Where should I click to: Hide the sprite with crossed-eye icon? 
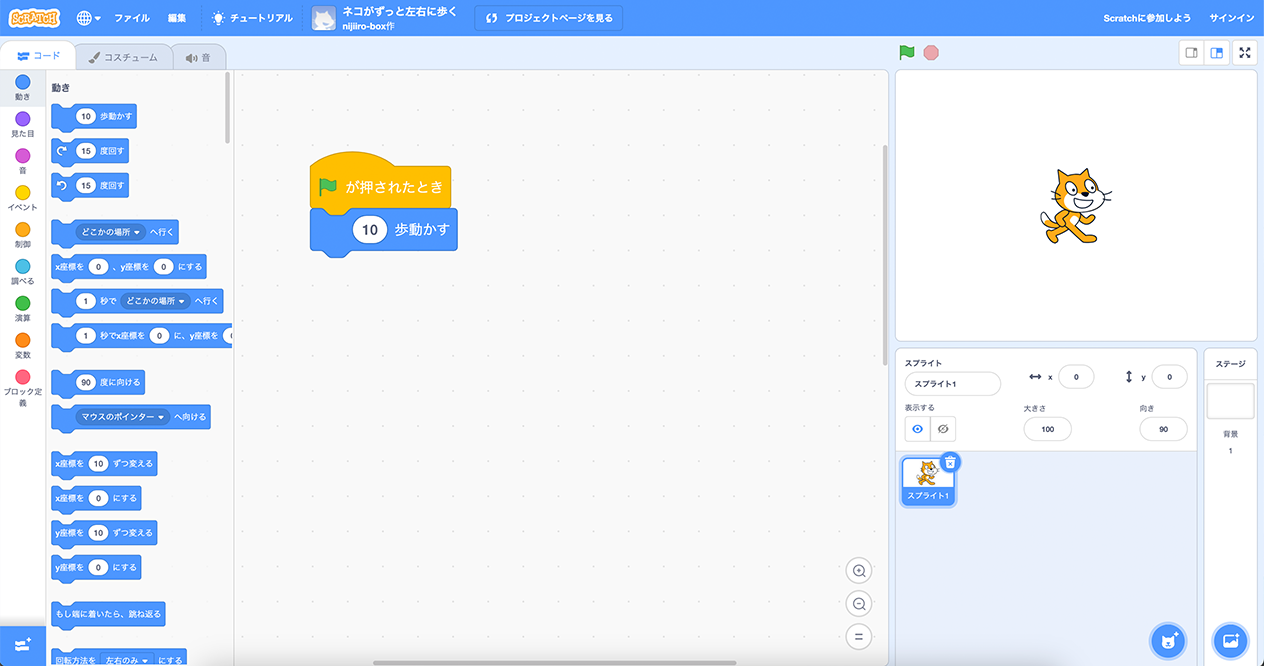coord(943,429)
